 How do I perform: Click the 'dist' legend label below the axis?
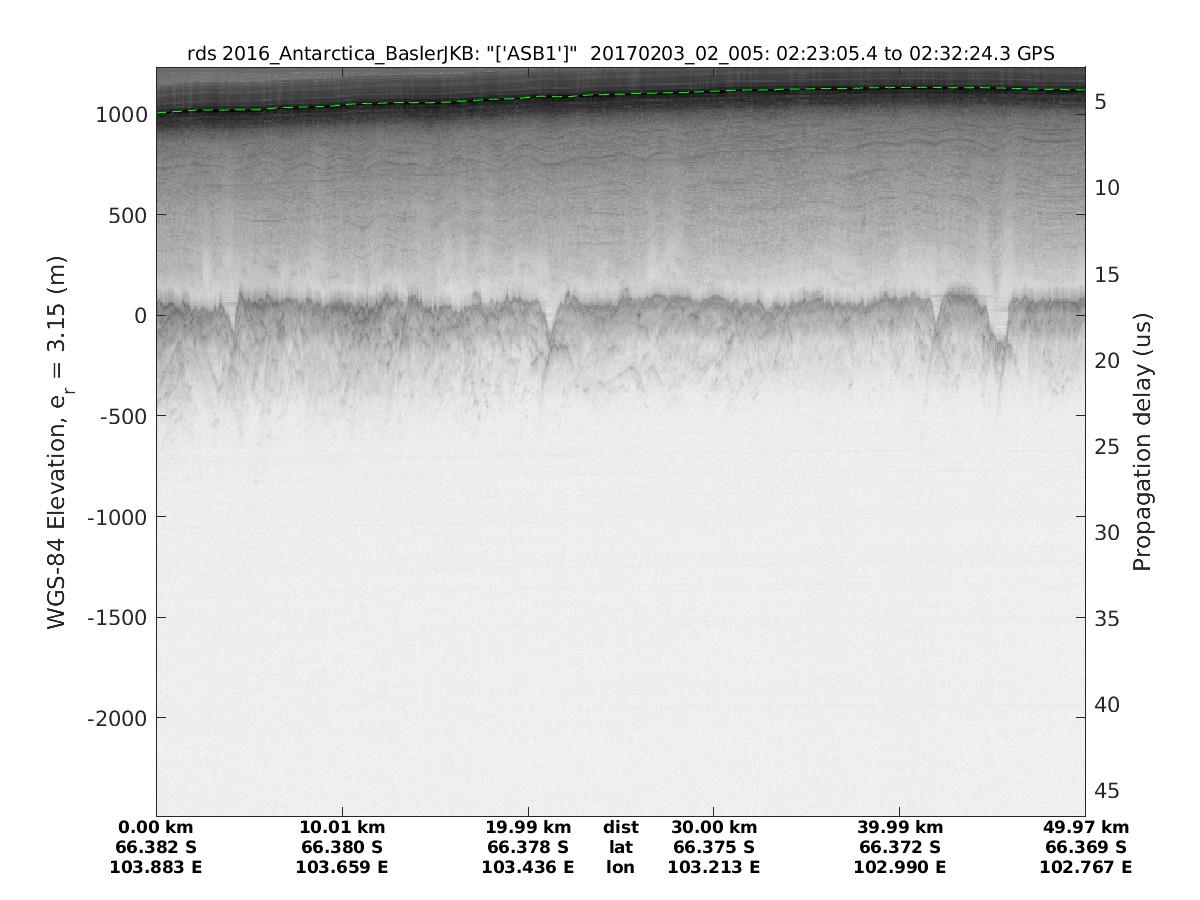click(620, 827)
